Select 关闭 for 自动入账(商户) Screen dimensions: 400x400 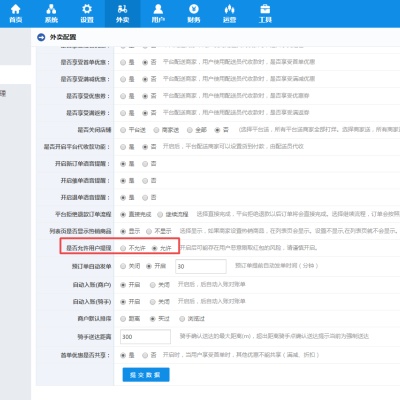coord(152,285)
